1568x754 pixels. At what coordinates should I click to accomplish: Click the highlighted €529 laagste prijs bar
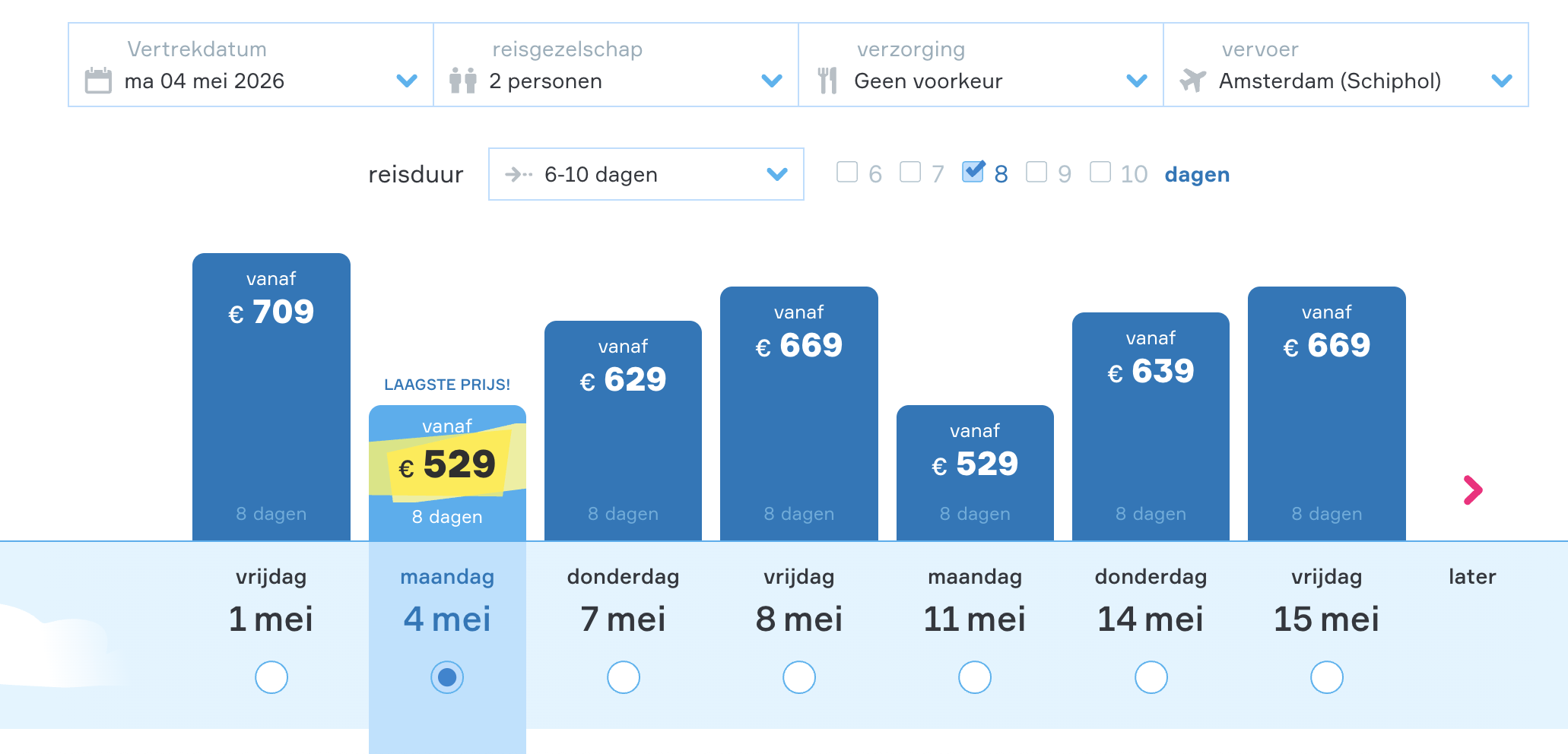coord(447,471)
